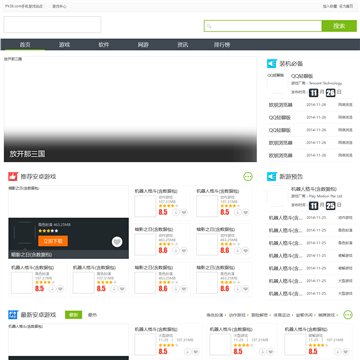
Task: Favorite the featured game with white heart
Action: pos(117,242)
